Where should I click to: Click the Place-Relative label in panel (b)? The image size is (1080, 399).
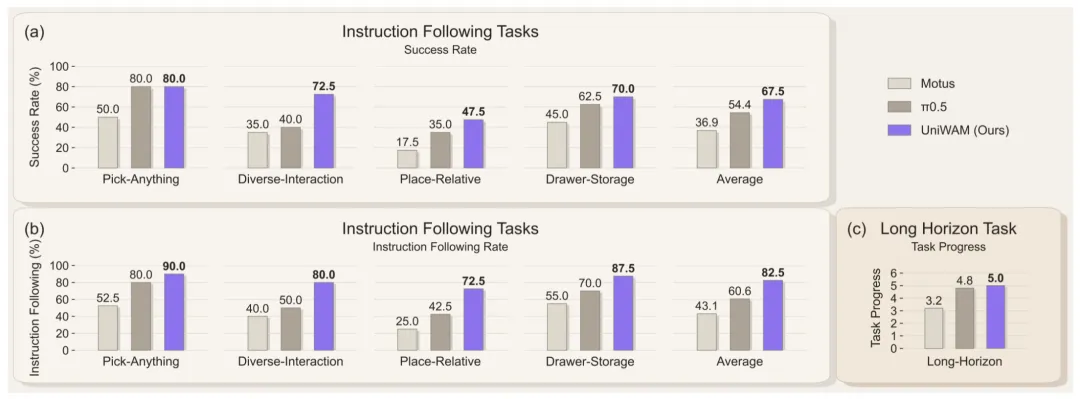tap(441, 362)
